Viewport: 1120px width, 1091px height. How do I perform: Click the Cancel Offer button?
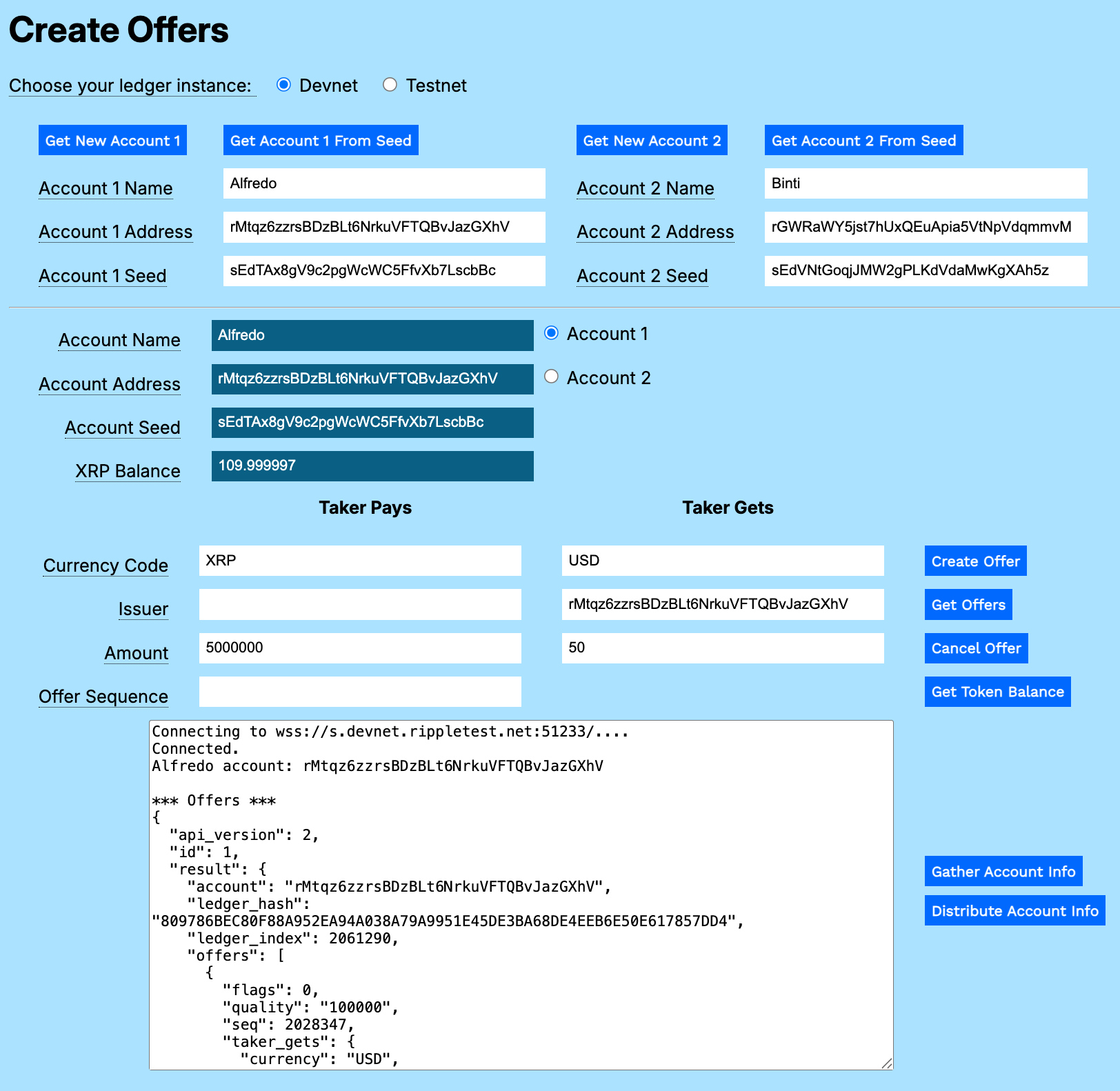975,648
